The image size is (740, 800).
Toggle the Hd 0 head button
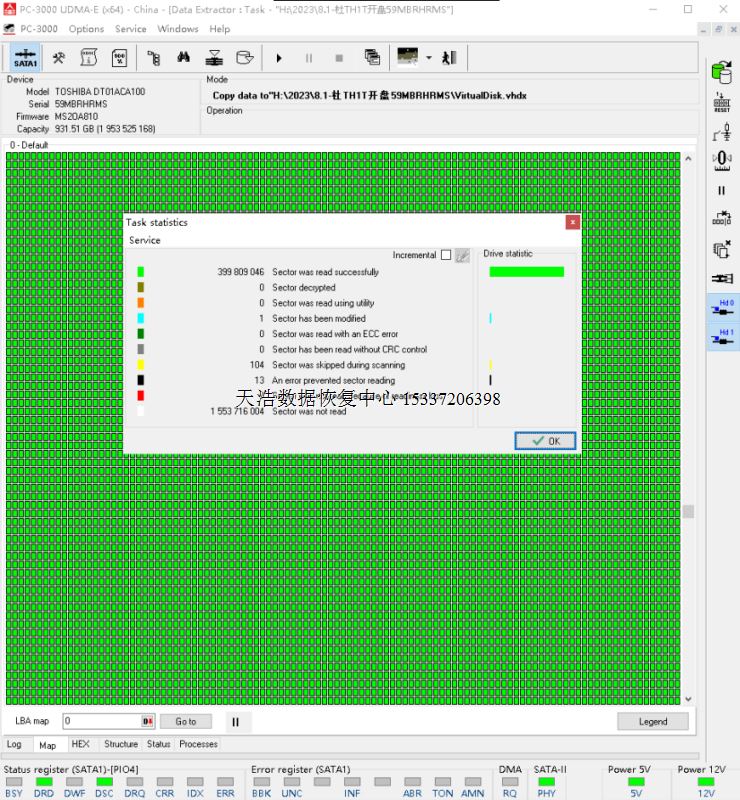(722, 307)
